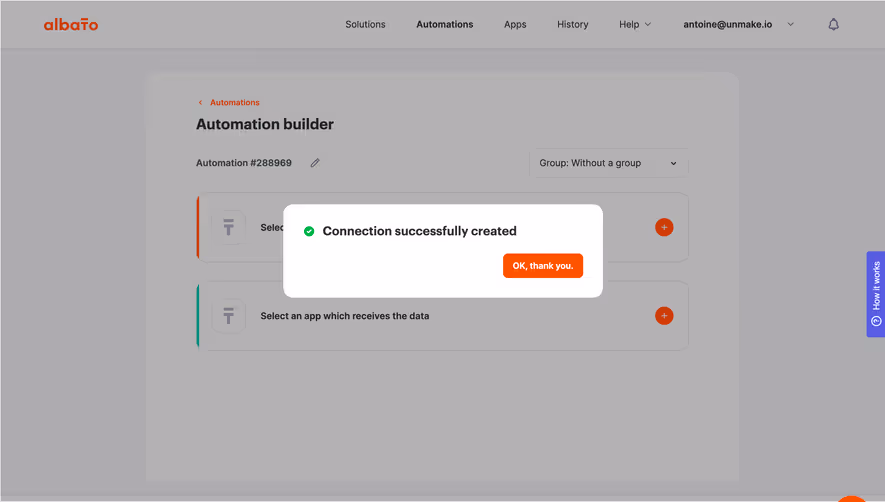Viewport: 885px width, 502px height.
Task: Open the History page
Action: pos(572,24)
